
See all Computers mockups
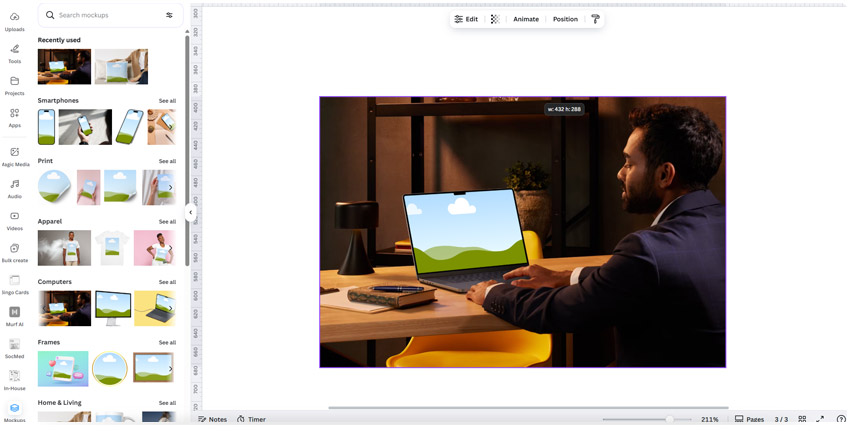167,282
